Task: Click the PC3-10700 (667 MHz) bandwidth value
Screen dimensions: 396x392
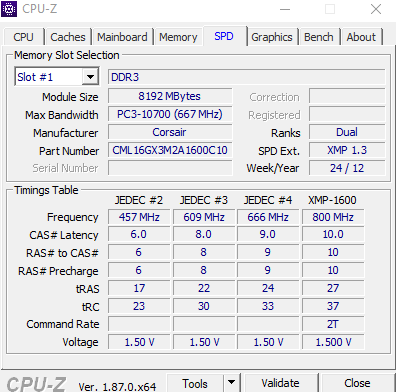Action: 170,114
